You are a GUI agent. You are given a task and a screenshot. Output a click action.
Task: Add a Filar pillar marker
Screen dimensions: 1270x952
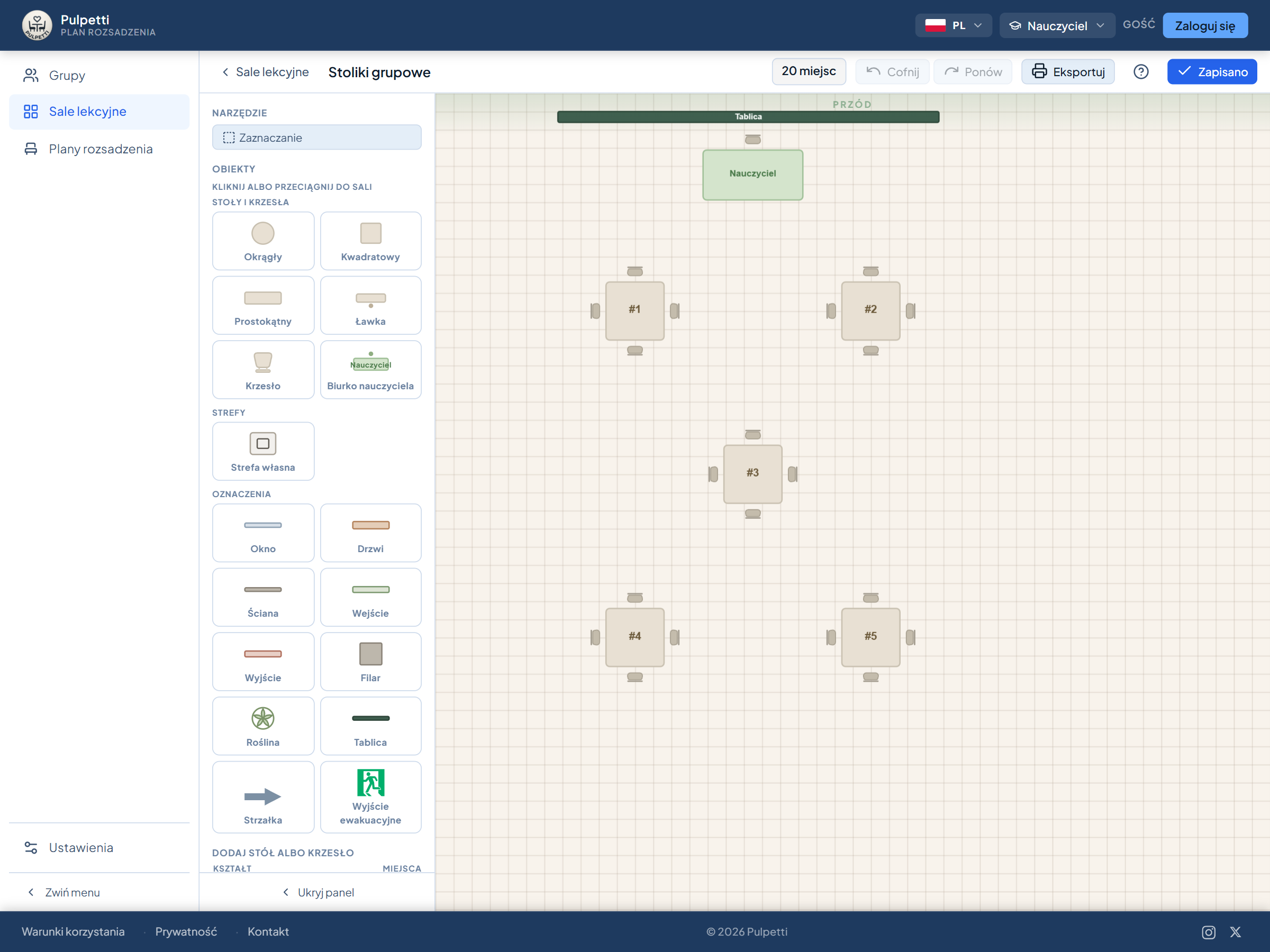tap(370, 662)
